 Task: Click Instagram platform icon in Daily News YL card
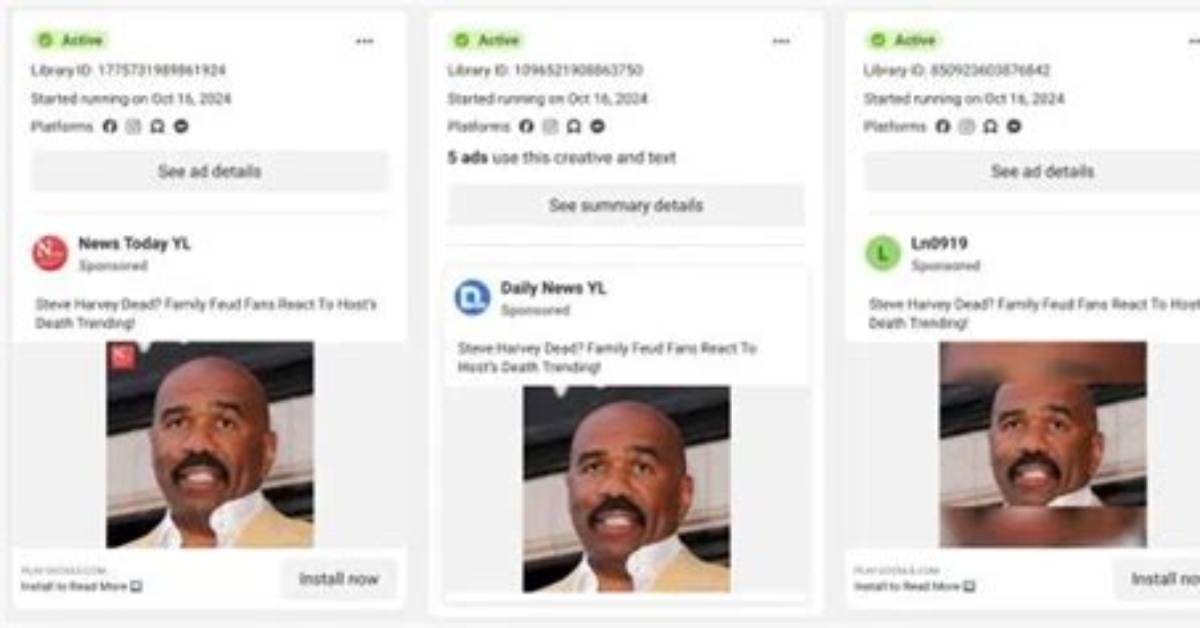[x=551, y=127]
